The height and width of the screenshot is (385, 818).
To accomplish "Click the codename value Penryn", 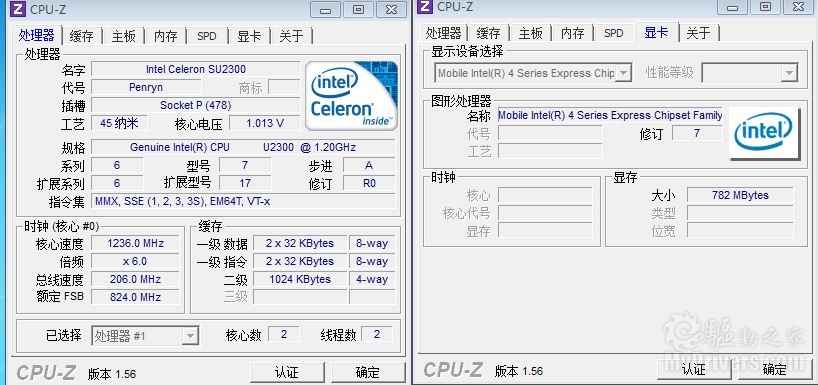I will [x=146, y=87].
